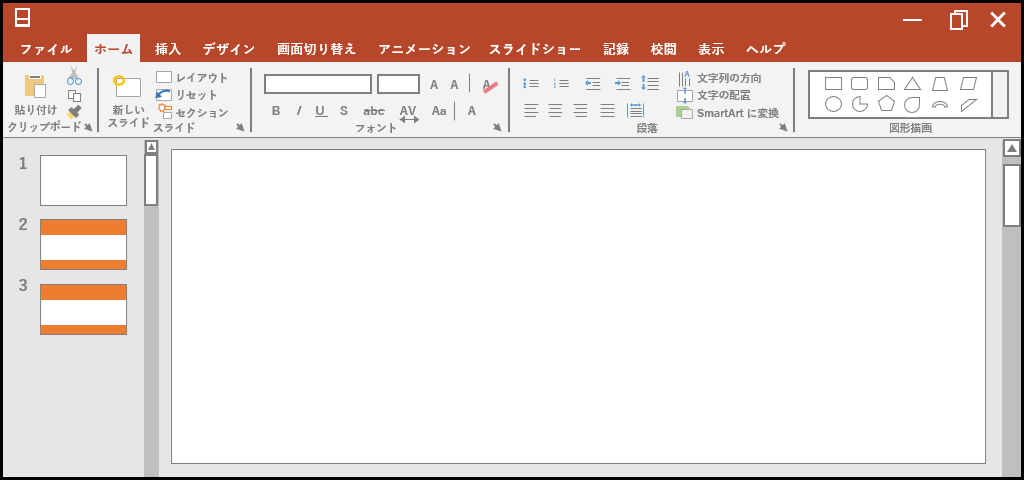Viewport: 1024px width, 480px height.
Task: Select the triangle shape
Action: click(x=912, y=84)
